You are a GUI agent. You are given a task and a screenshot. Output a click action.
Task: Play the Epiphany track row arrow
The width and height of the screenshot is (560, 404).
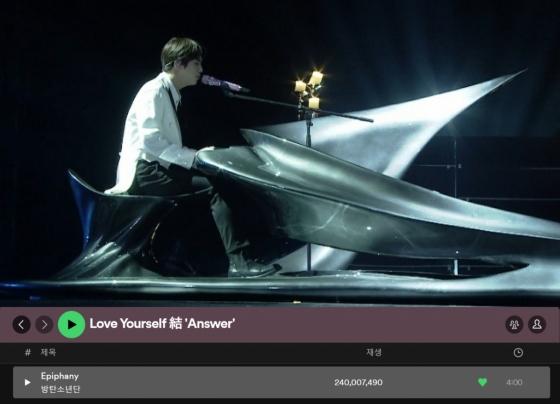[x=28, y=383]
